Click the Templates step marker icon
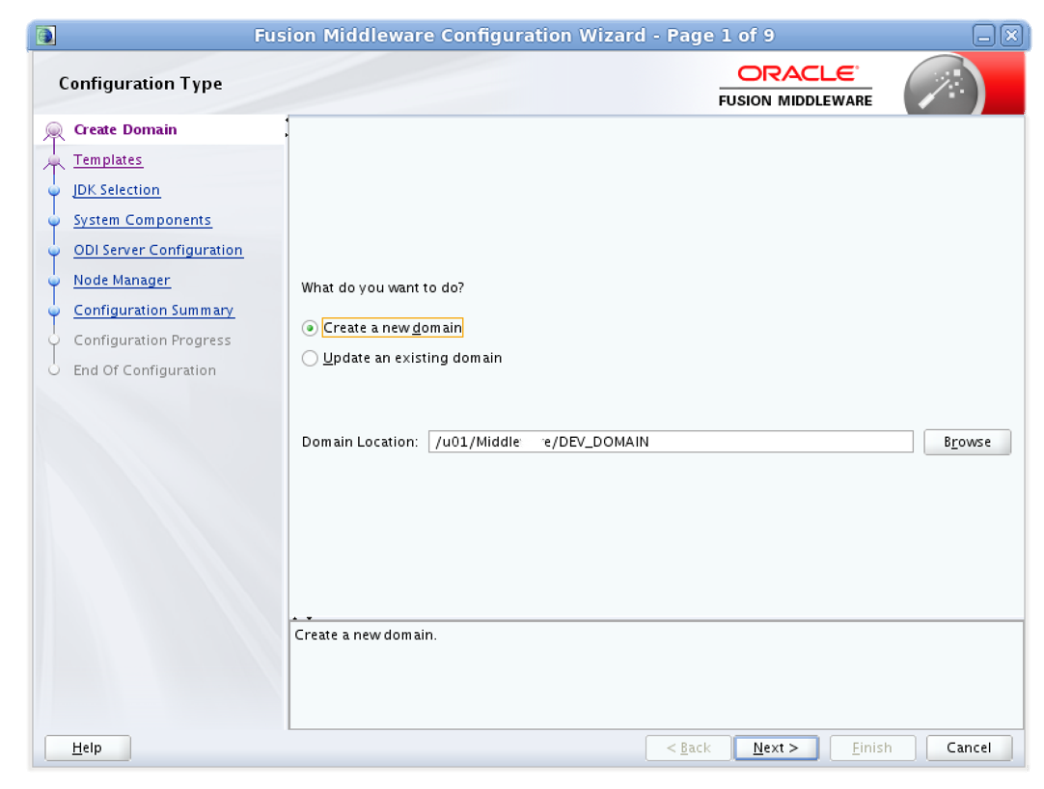The height and width of the screenshot is (789, 1044). (x=54, y=161)
